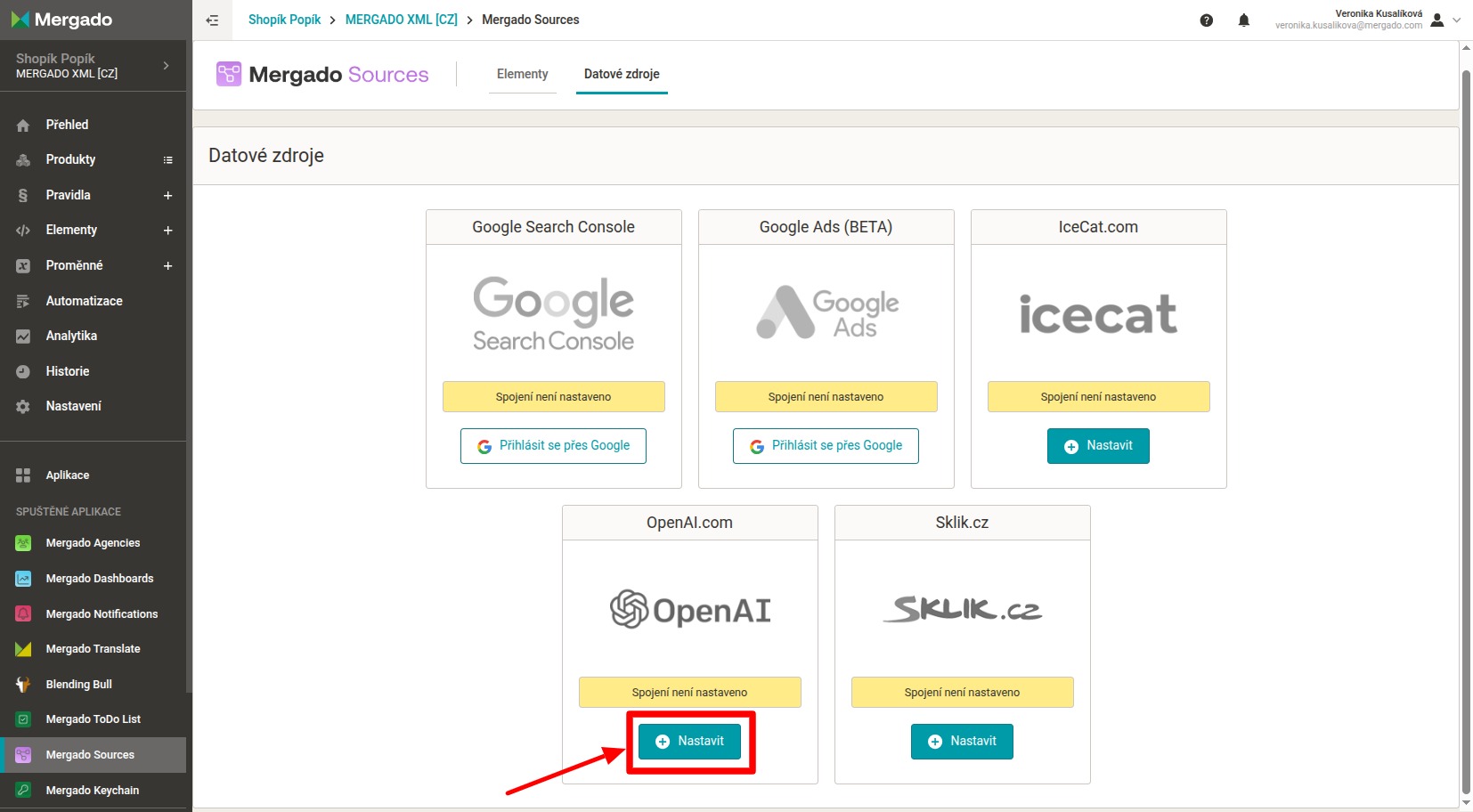Launch the Mergado Translate app icon
The image size is (1473, 812).
click(23, 649)
